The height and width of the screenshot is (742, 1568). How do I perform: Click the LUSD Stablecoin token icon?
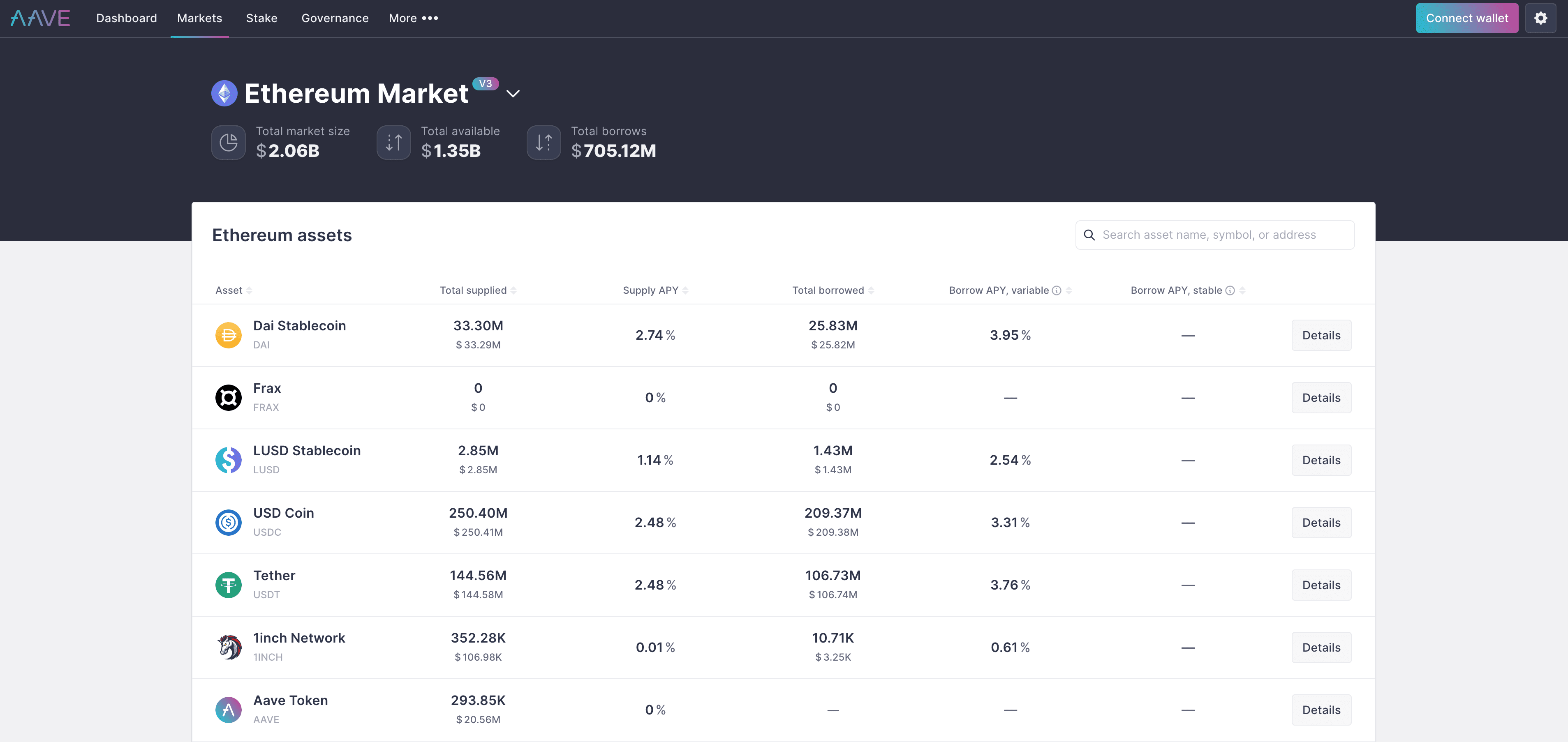click(228, 460)
